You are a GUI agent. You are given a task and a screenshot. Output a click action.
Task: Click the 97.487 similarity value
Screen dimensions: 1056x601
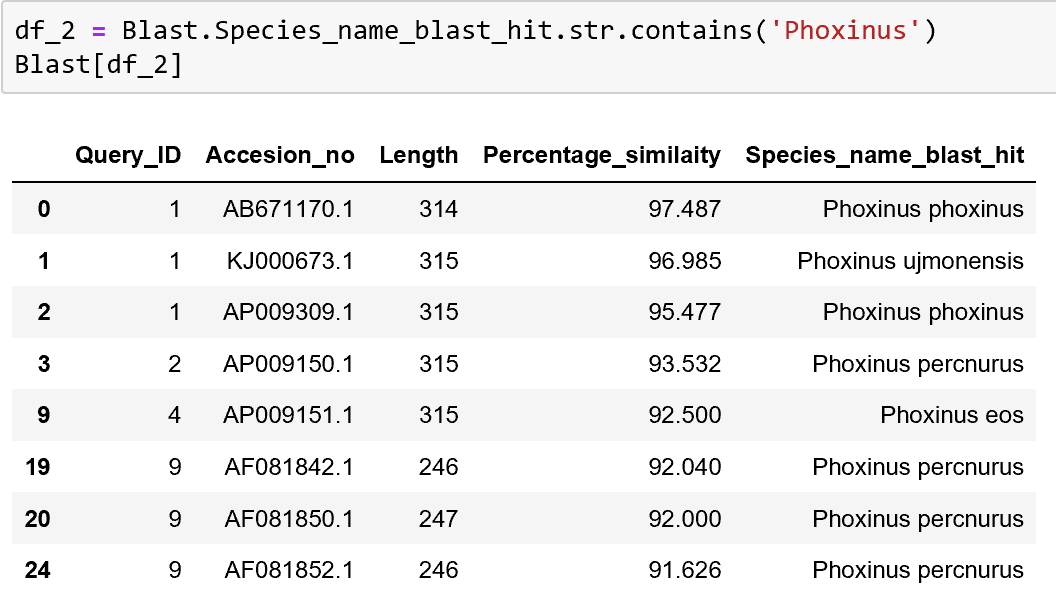click(x=684, y=209)
